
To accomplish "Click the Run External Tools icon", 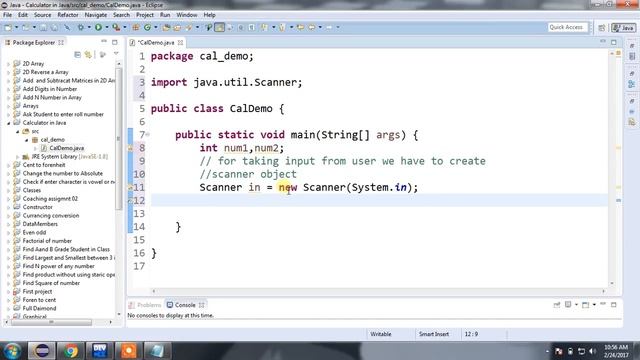I will tap(116, 27).
